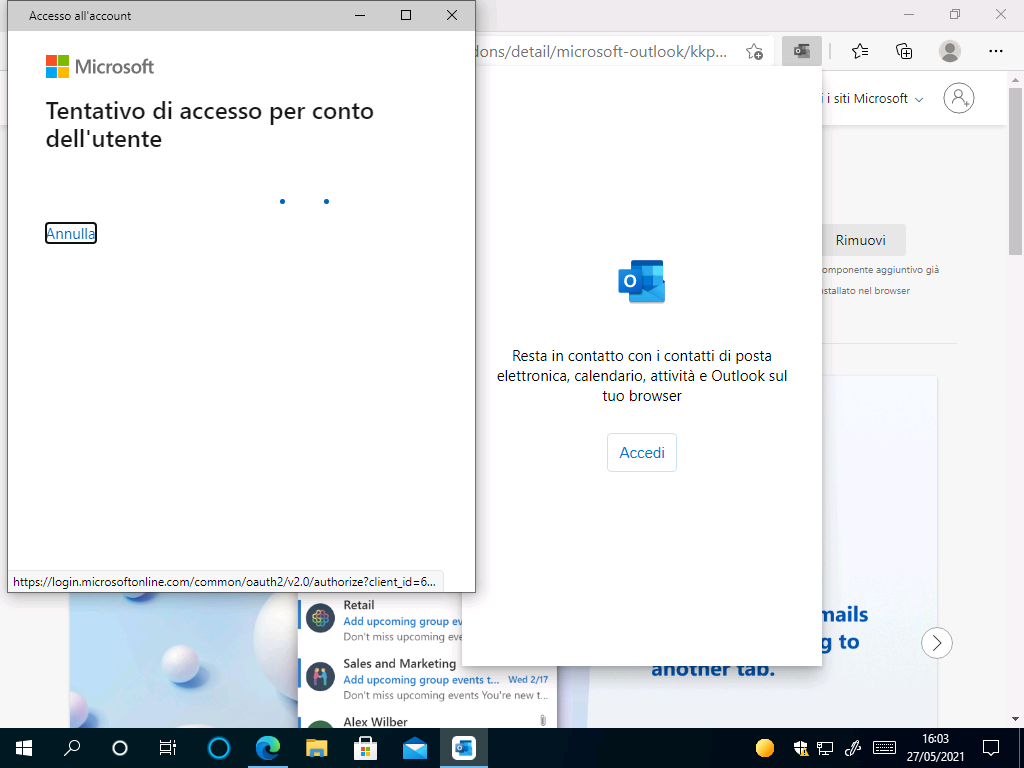The height and width of the screenshot is (768, 1024).
Task: Click the Rimuovi button on add-ons page
Action: [861, 240]
